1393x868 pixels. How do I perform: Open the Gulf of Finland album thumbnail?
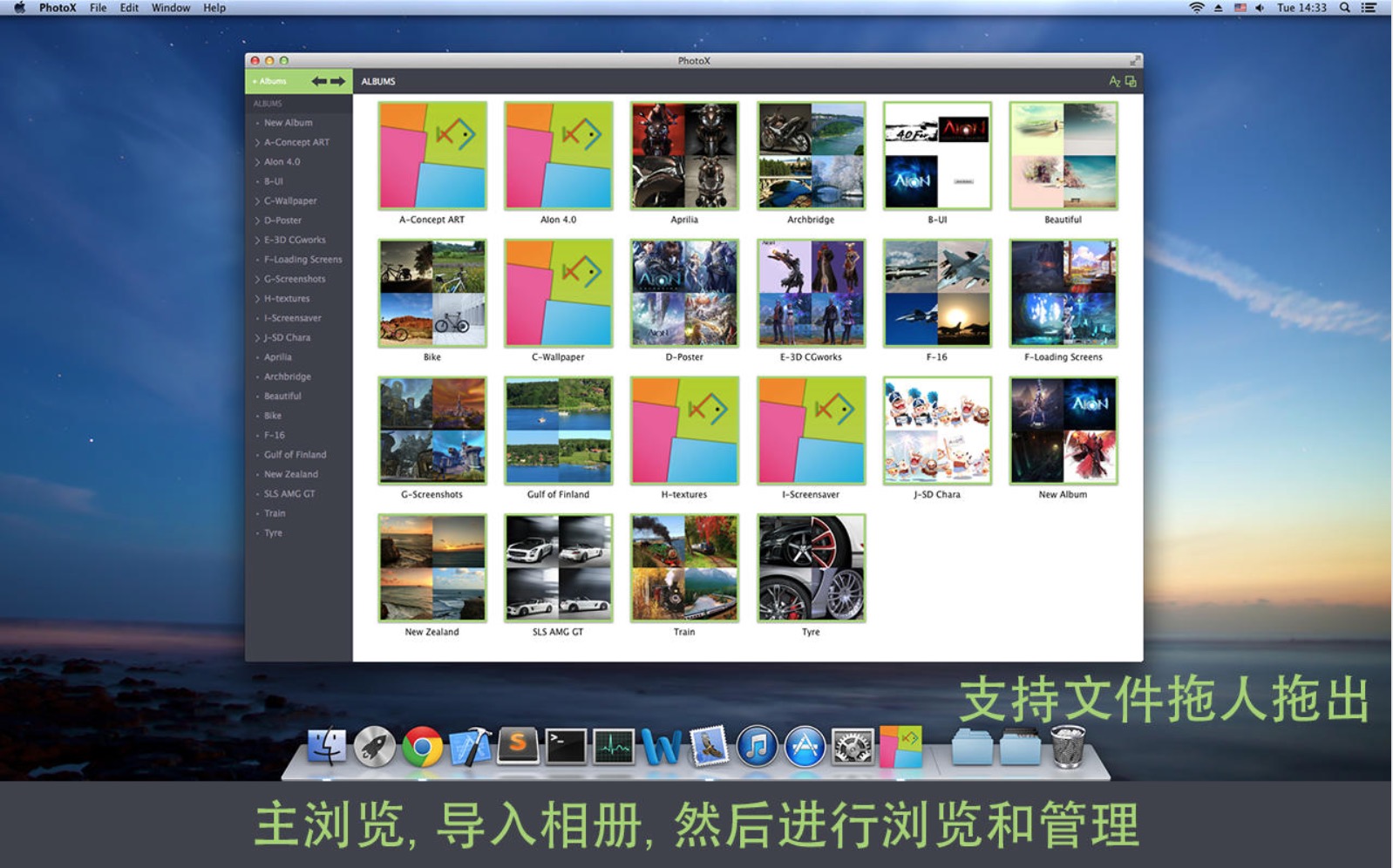pyautogui.click(x=559, y=431)
